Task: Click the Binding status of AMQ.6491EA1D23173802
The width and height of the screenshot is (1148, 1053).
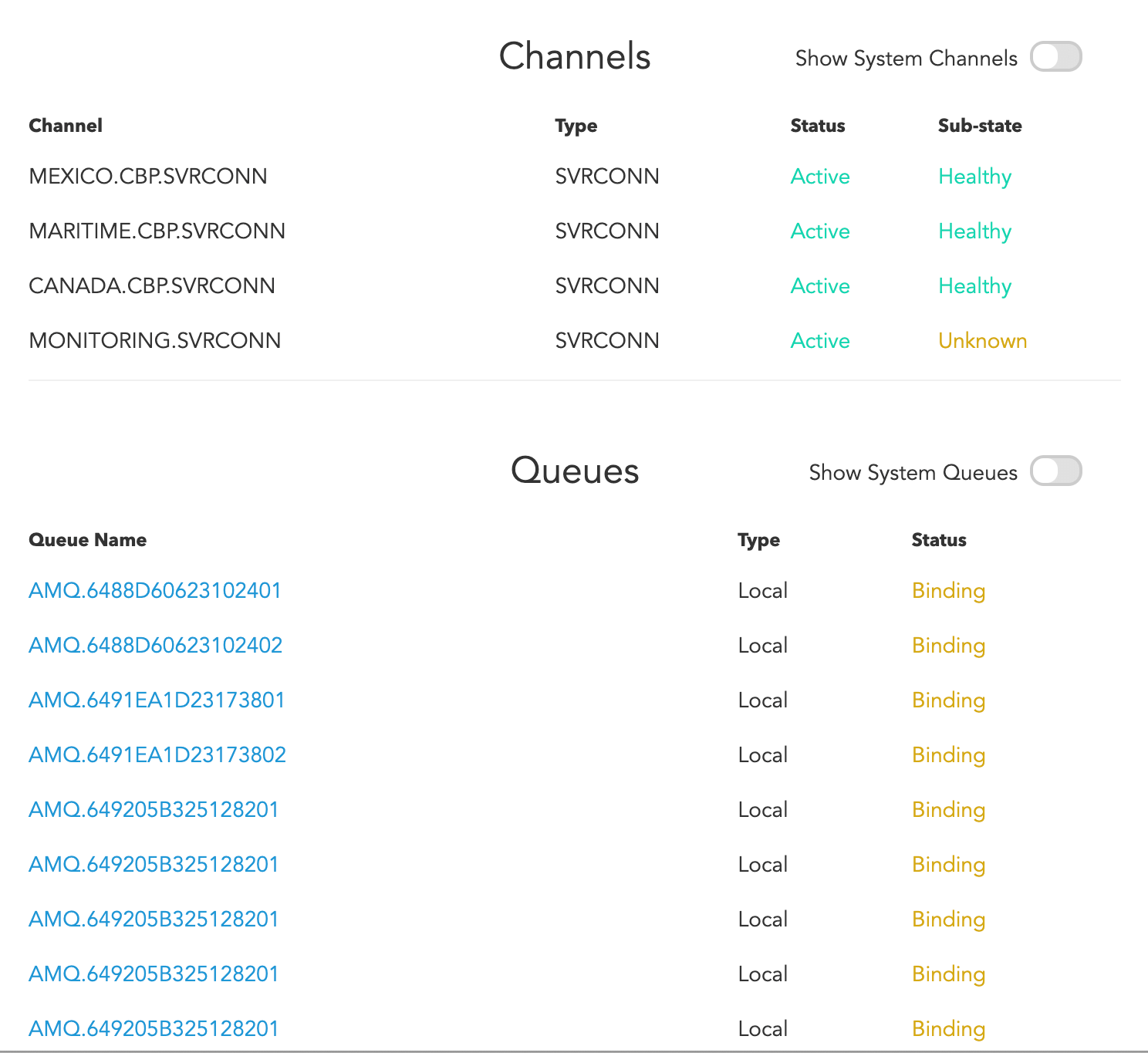Action: (948, 756)
